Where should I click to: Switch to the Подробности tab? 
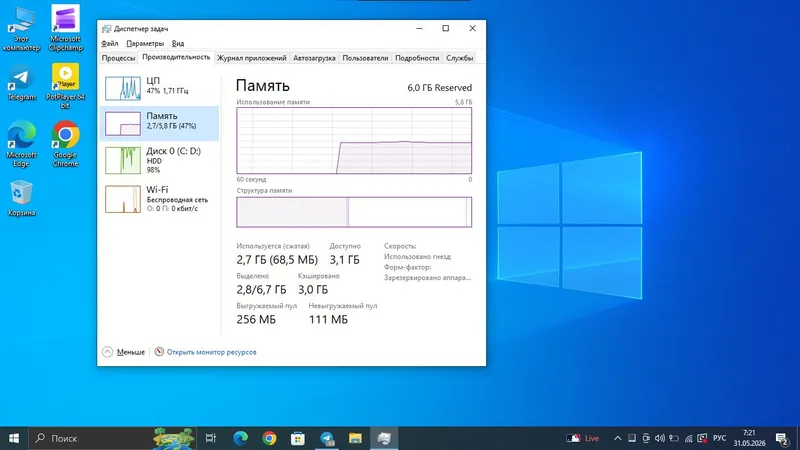point(417,58)
